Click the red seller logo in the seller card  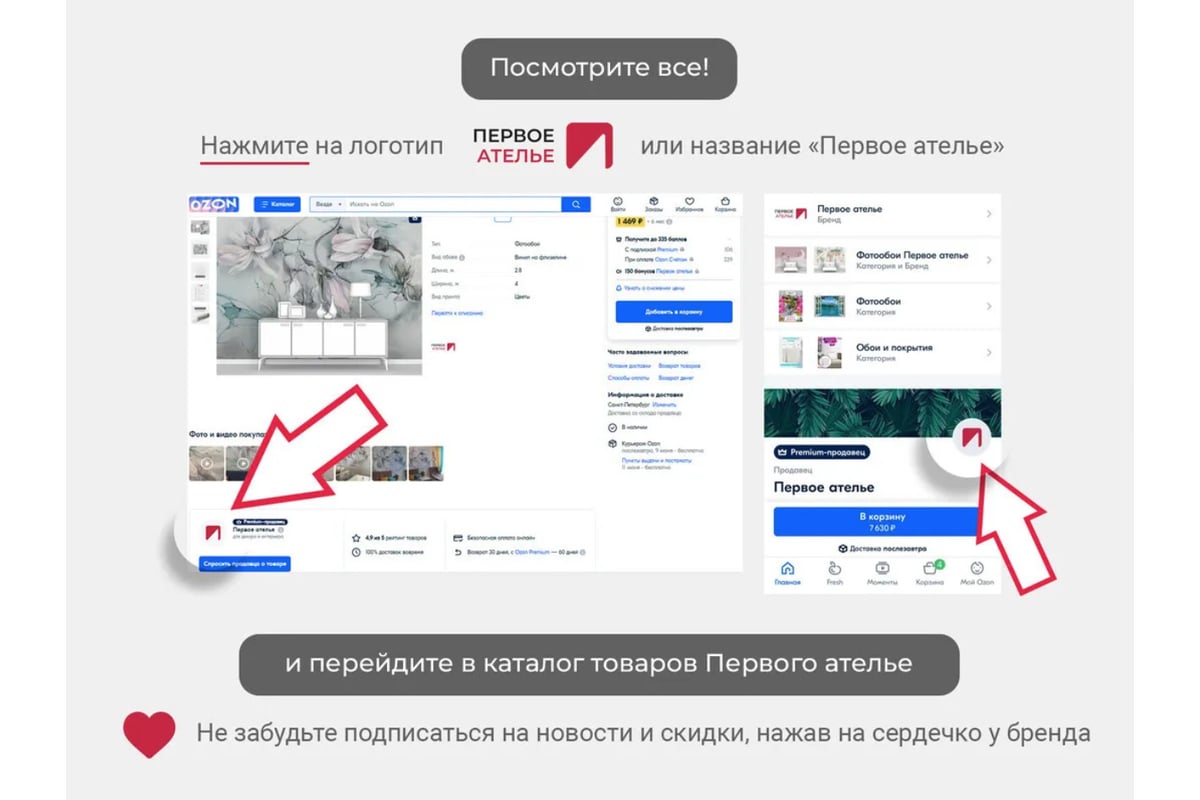tap(212, 533)
